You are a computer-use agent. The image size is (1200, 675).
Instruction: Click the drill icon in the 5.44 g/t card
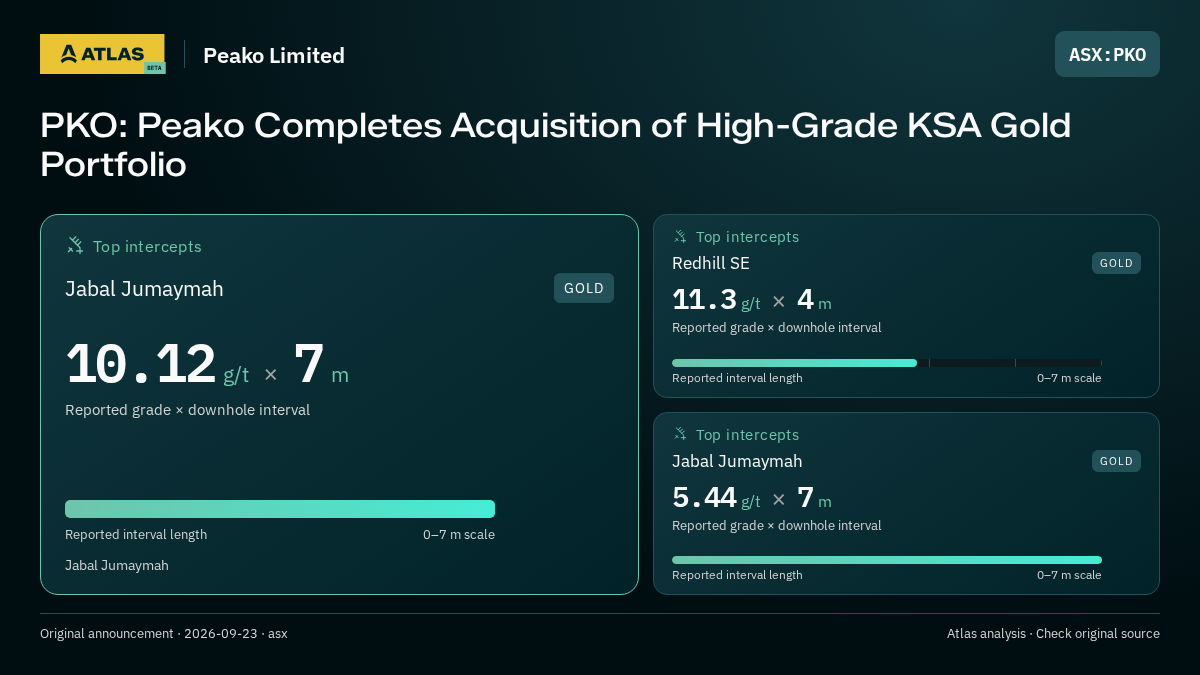(x=680, y=434)
